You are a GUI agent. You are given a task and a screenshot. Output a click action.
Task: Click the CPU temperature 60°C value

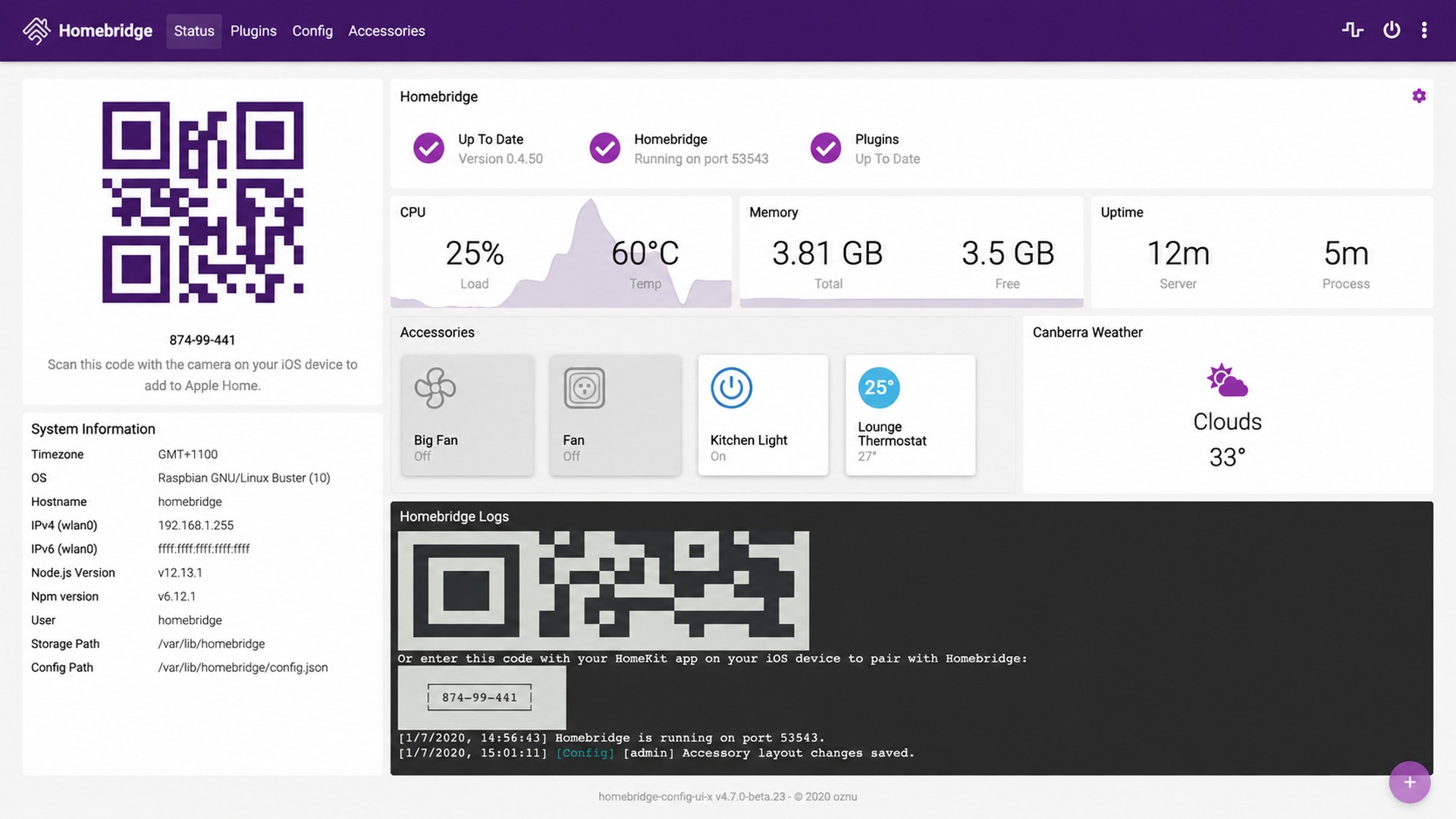pos(645,253)
